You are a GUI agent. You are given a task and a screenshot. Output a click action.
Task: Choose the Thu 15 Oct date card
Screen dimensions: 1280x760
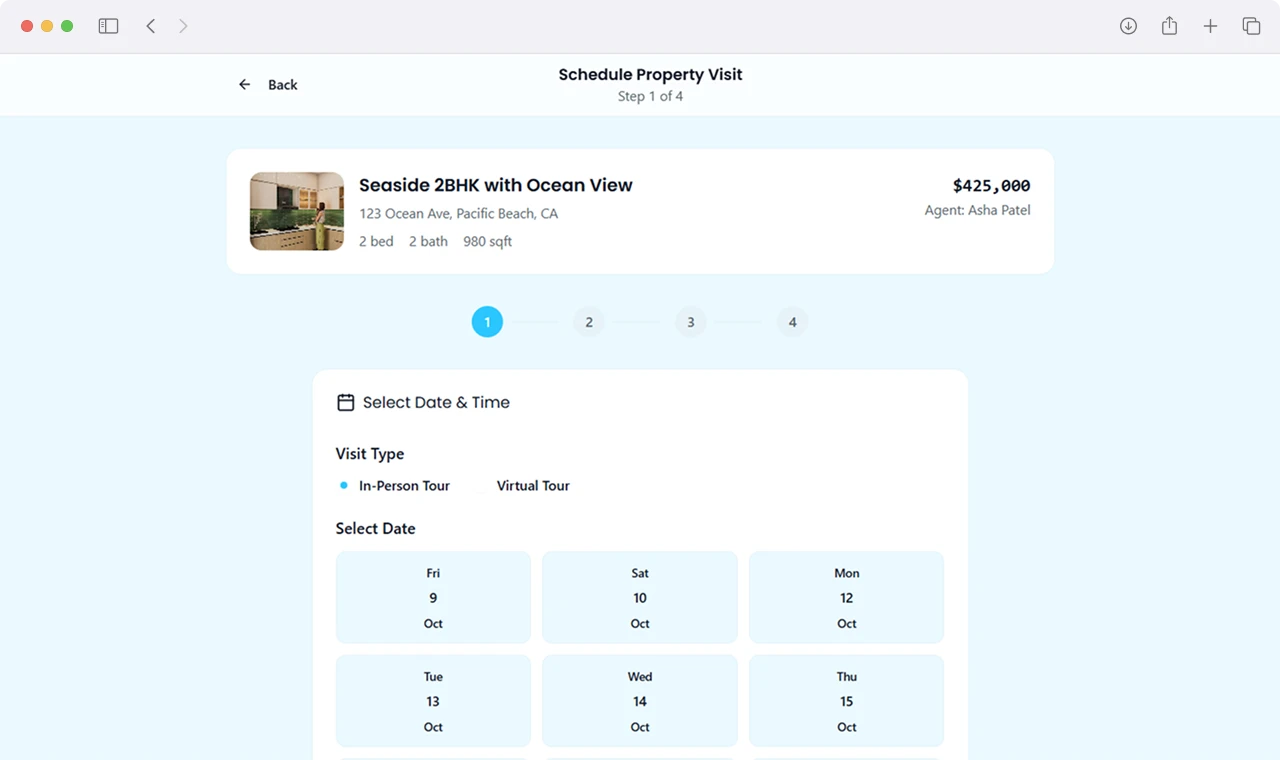[846, 701]
